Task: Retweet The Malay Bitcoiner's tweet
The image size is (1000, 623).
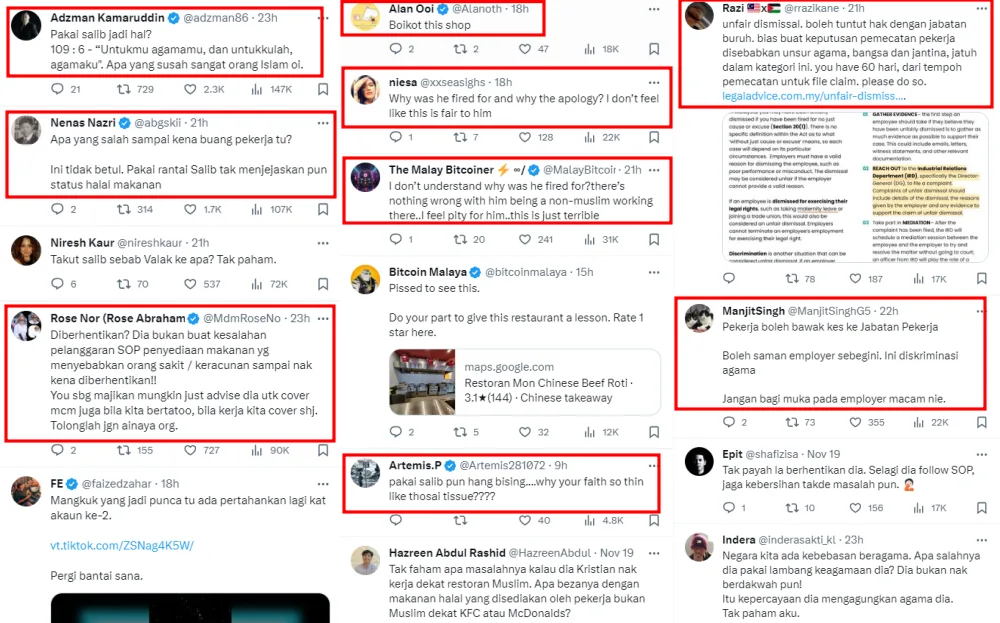Action: [460, 239]
